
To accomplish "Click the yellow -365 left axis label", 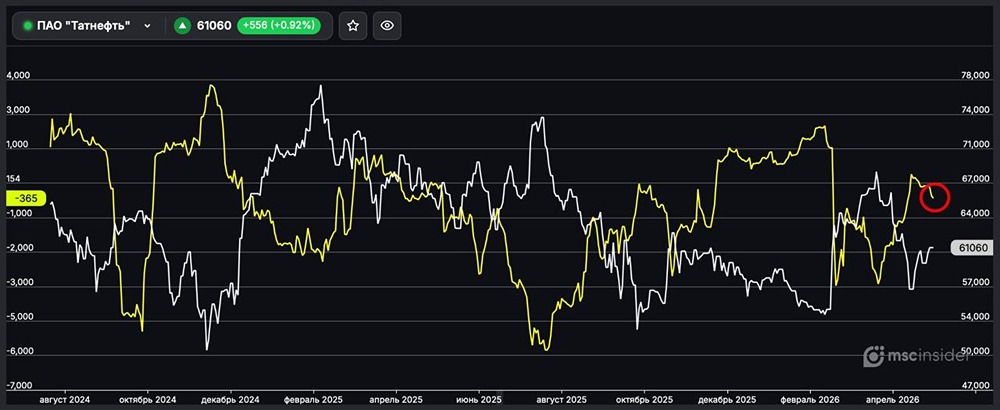I will (x=25, y=198).
